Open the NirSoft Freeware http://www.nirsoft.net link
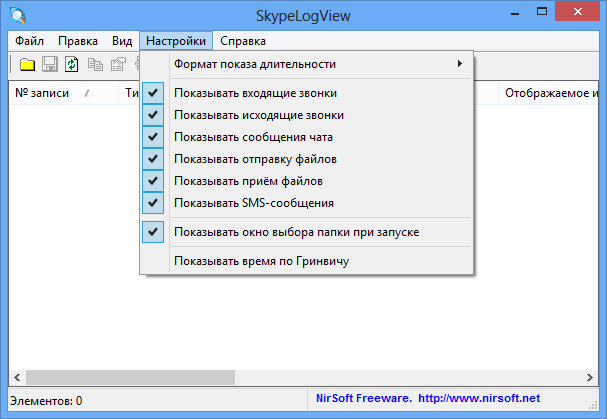Viewport: 607px width, 419px height. click(x=428, y=398)
